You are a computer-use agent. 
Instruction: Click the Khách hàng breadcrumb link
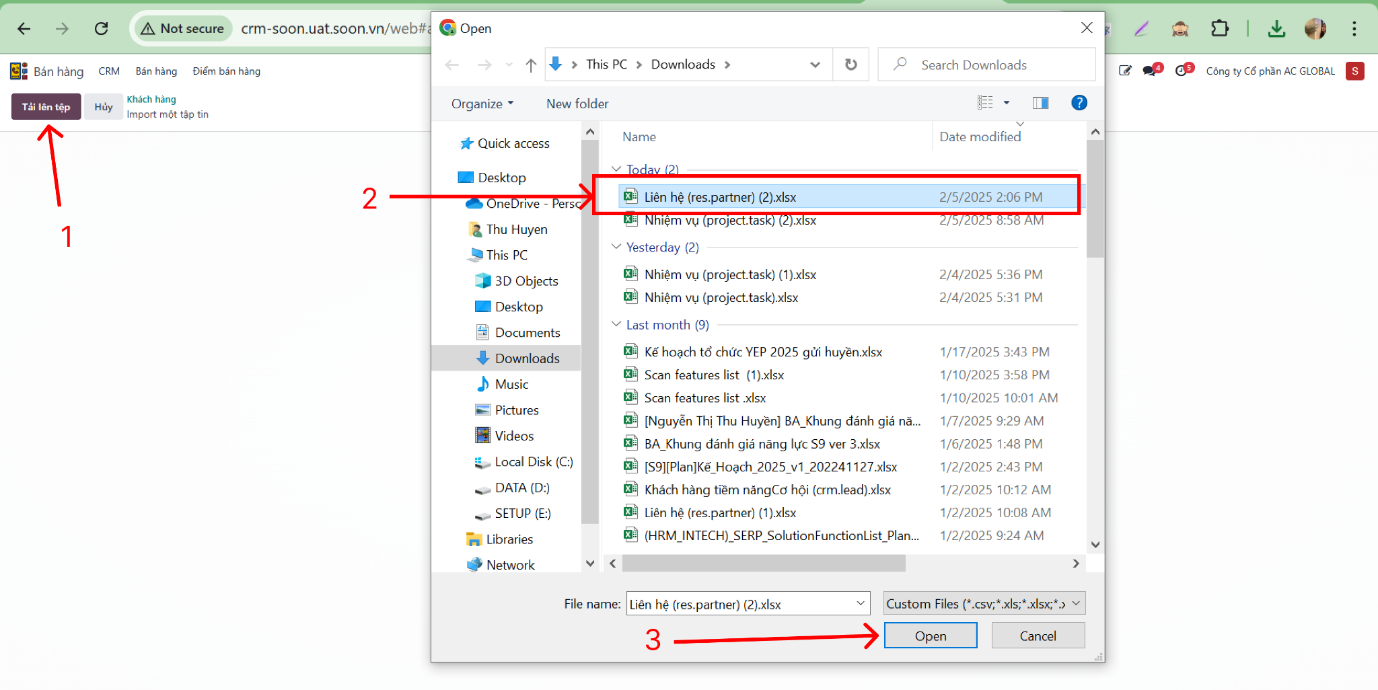click(x=151, y=100)
